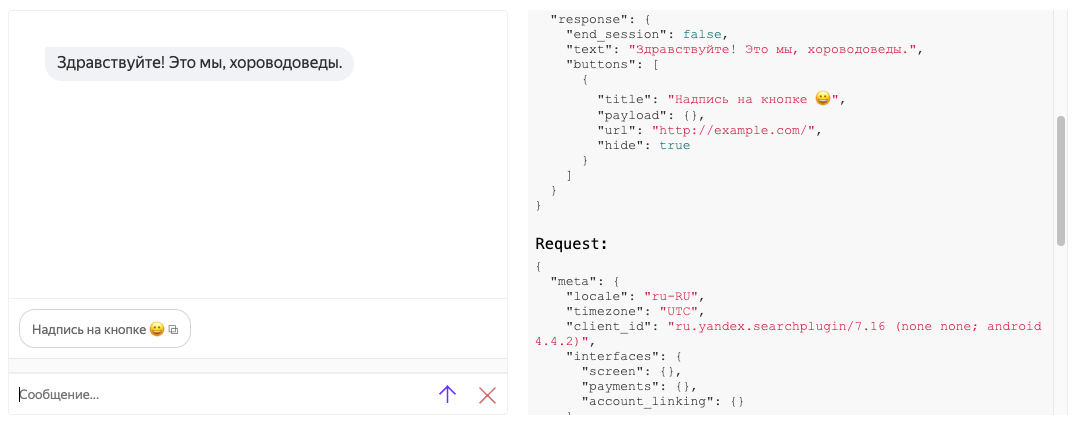Click the "UTC" timezone value
1080x425 pixels.
pyautogui.click(x=681, y=311)
